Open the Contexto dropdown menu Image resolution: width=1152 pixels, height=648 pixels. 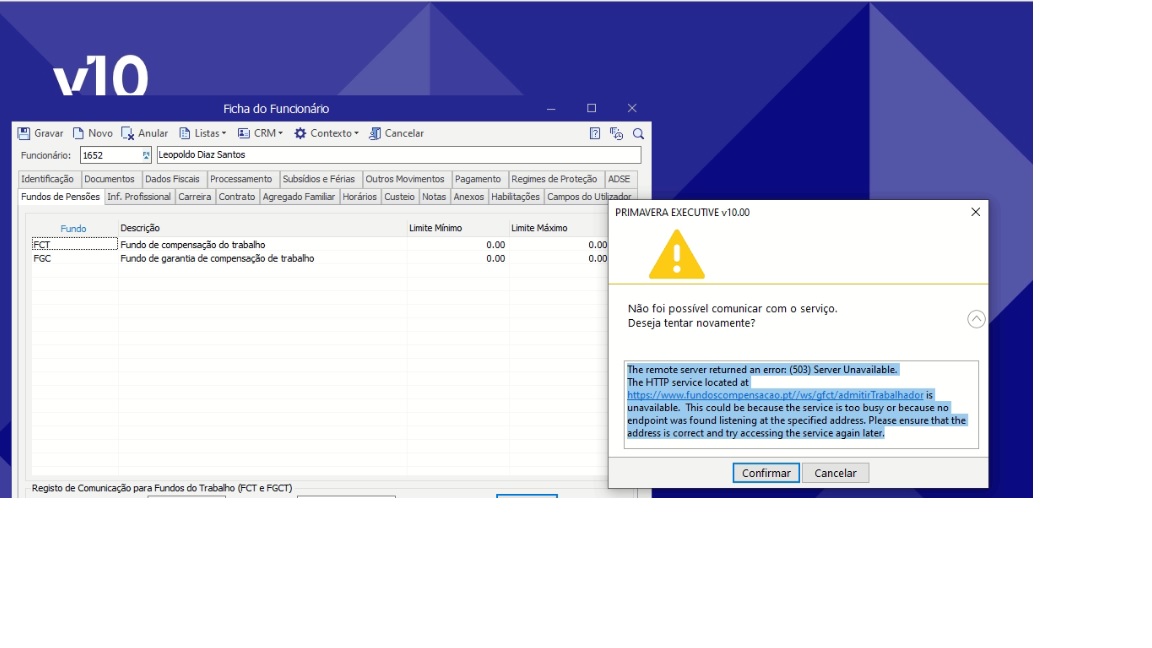coord(326,133)
